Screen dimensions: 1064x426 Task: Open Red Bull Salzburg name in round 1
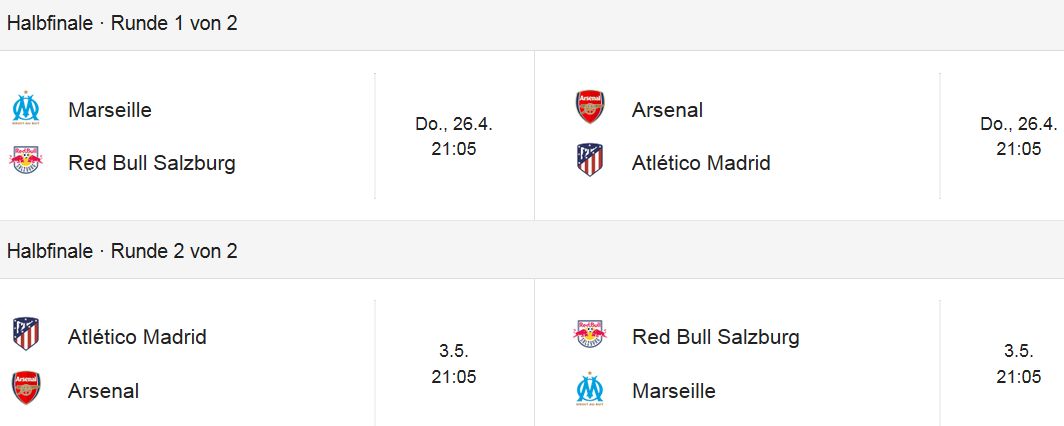(x=152, y=163)
